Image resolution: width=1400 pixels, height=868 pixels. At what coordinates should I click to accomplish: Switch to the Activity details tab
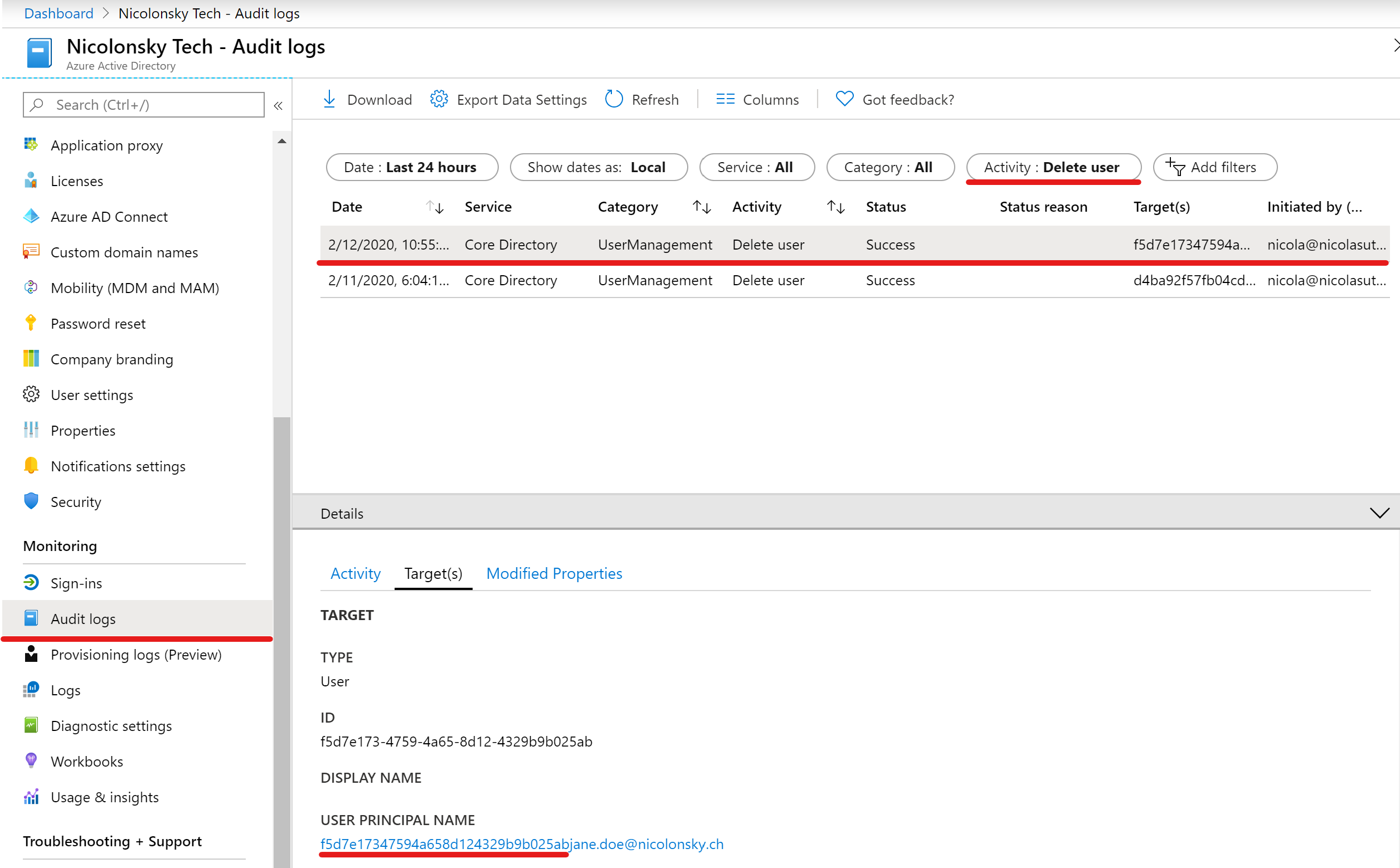356,573
